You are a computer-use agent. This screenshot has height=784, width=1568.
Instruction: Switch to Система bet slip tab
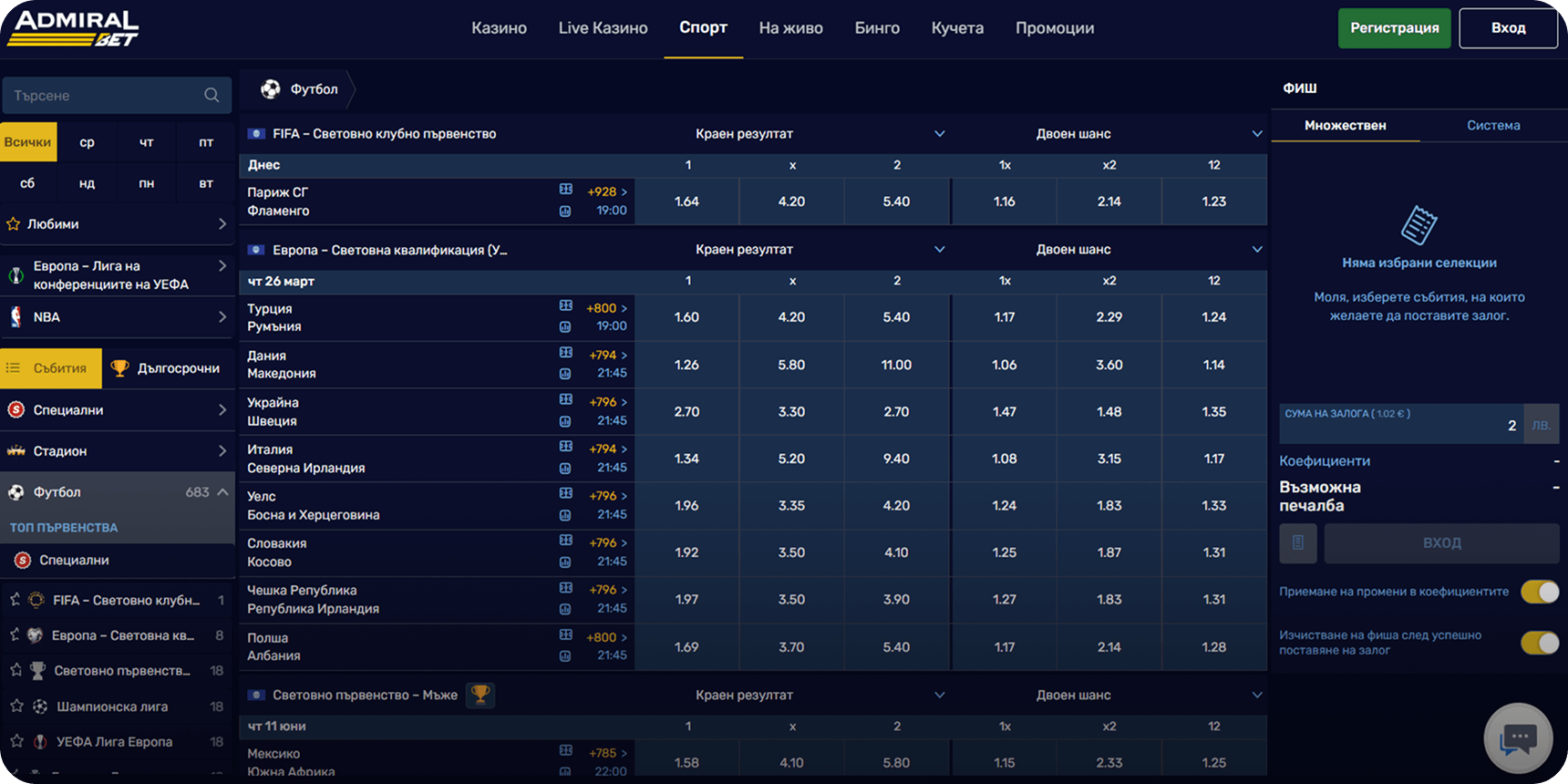pos(1493,126)
